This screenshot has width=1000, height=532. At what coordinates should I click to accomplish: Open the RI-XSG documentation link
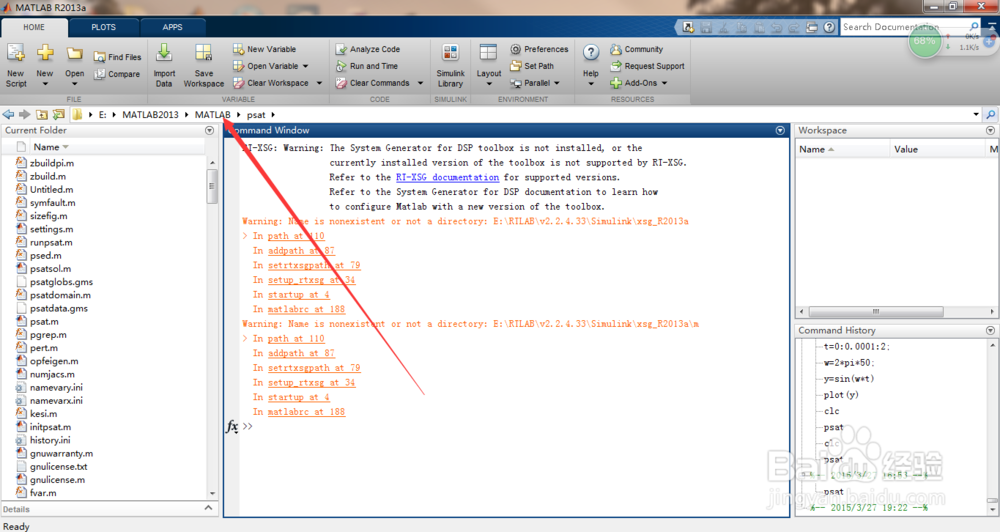coord(447,177)
